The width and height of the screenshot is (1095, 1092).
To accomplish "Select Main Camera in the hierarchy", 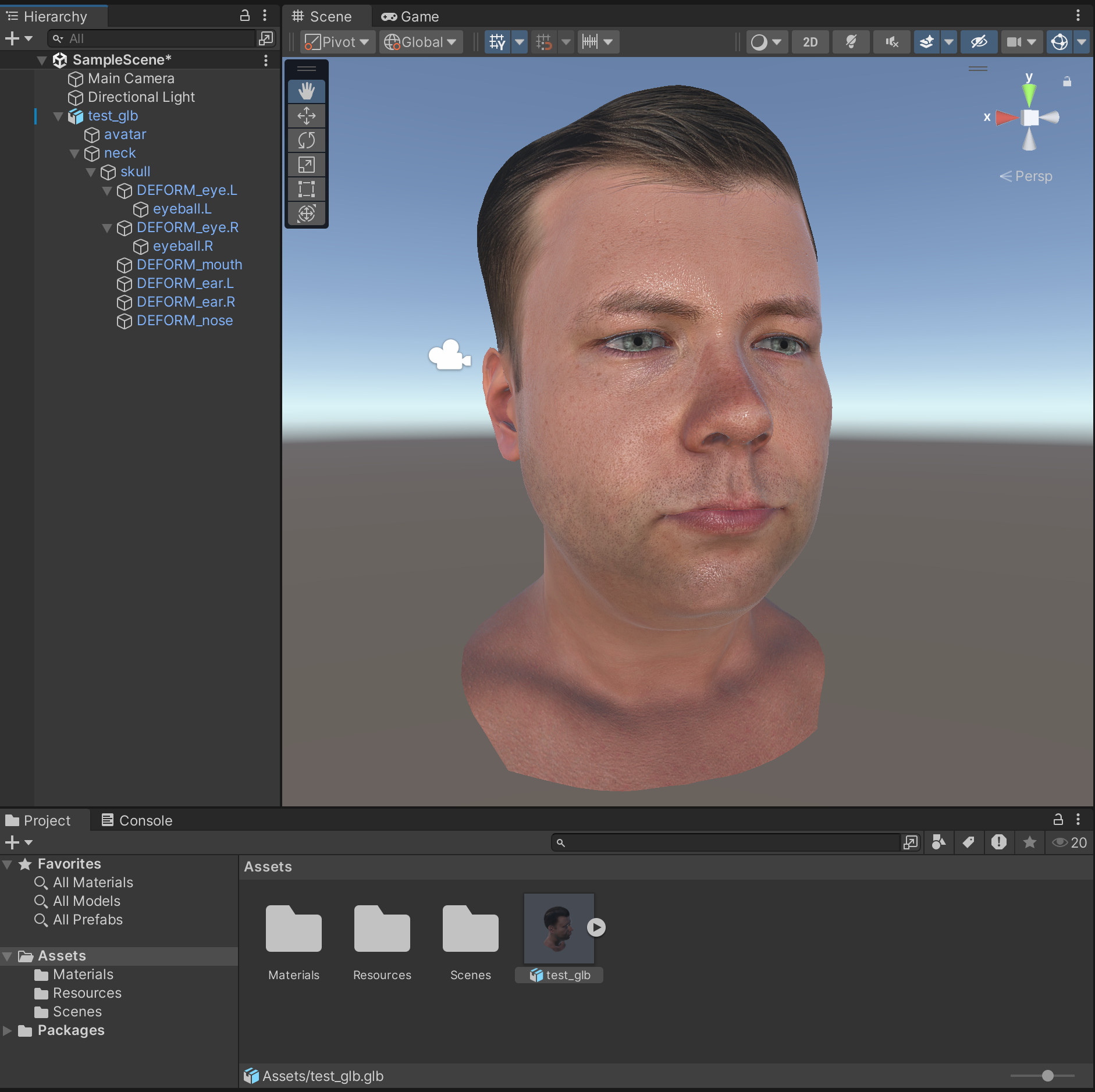I will point(131,79).
